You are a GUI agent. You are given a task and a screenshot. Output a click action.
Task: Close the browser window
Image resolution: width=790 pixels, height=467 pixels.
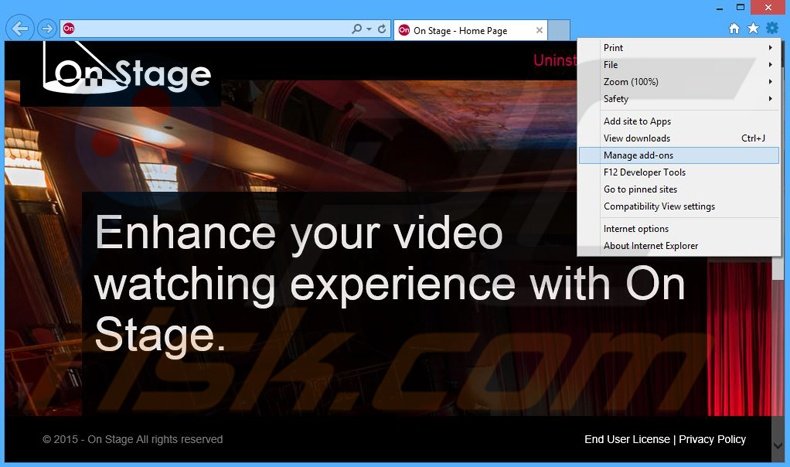pos(768,8)
